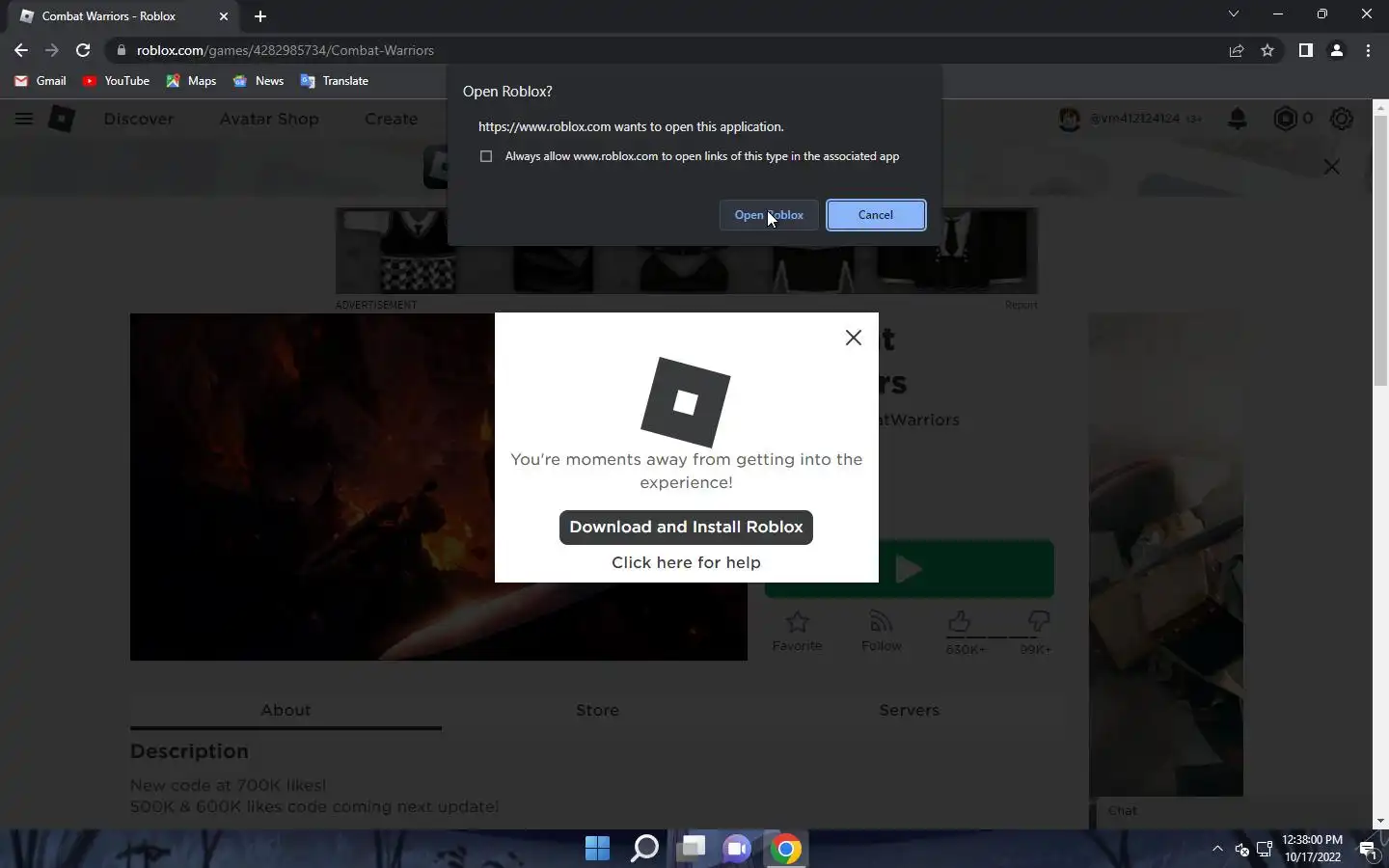Open a new browser tab

[x=260, y=16]
